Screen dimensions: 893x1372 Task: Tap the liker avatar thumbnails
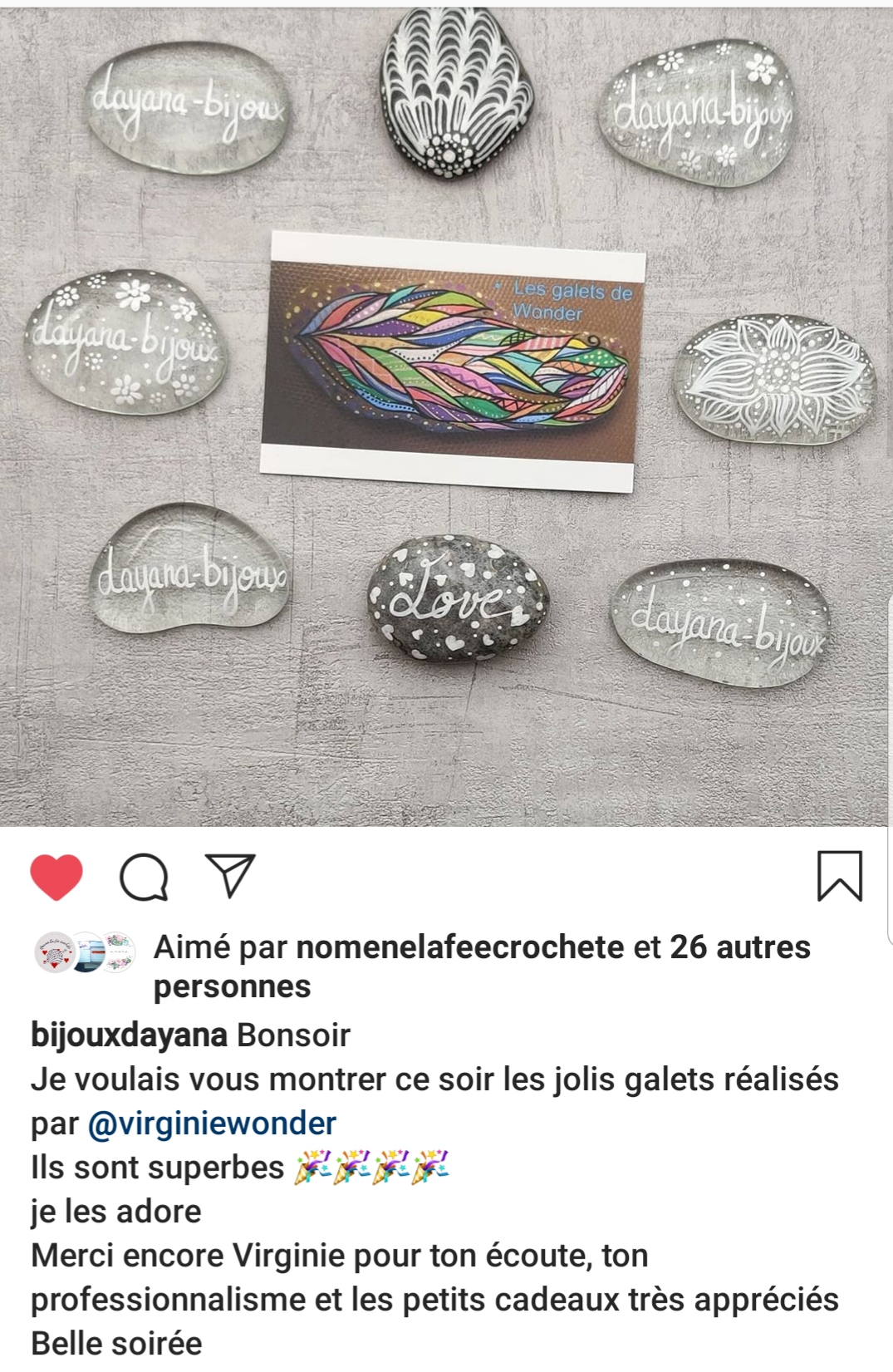[84, 952]
